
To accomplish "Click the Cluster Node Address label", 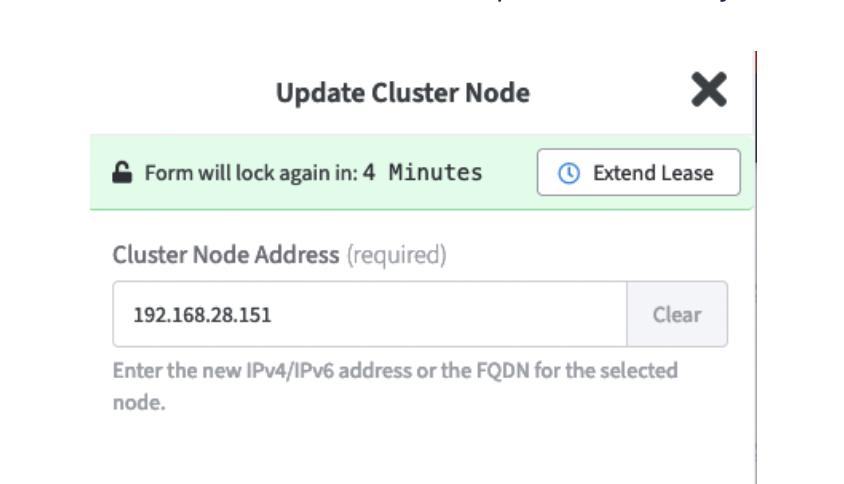I will point(225,255).
